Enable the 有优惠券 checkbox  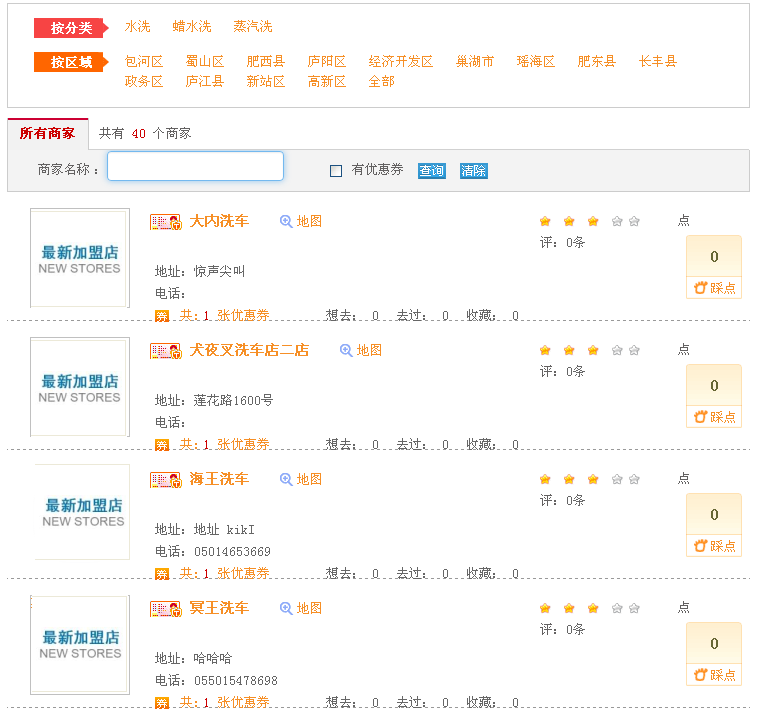(336, 171)
